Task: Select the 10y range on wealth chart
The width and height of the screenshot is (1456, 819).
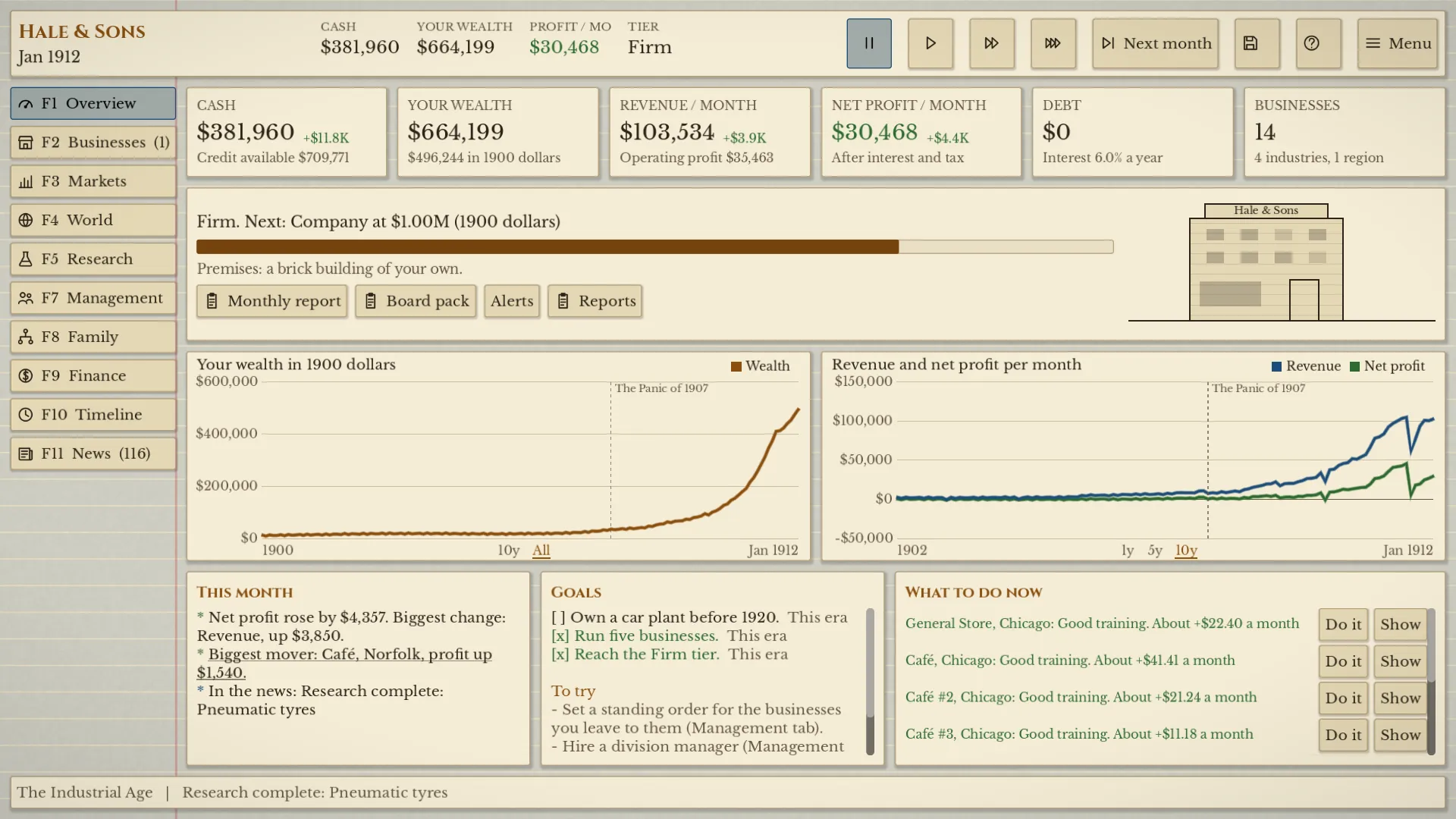Action: point(508,551)
